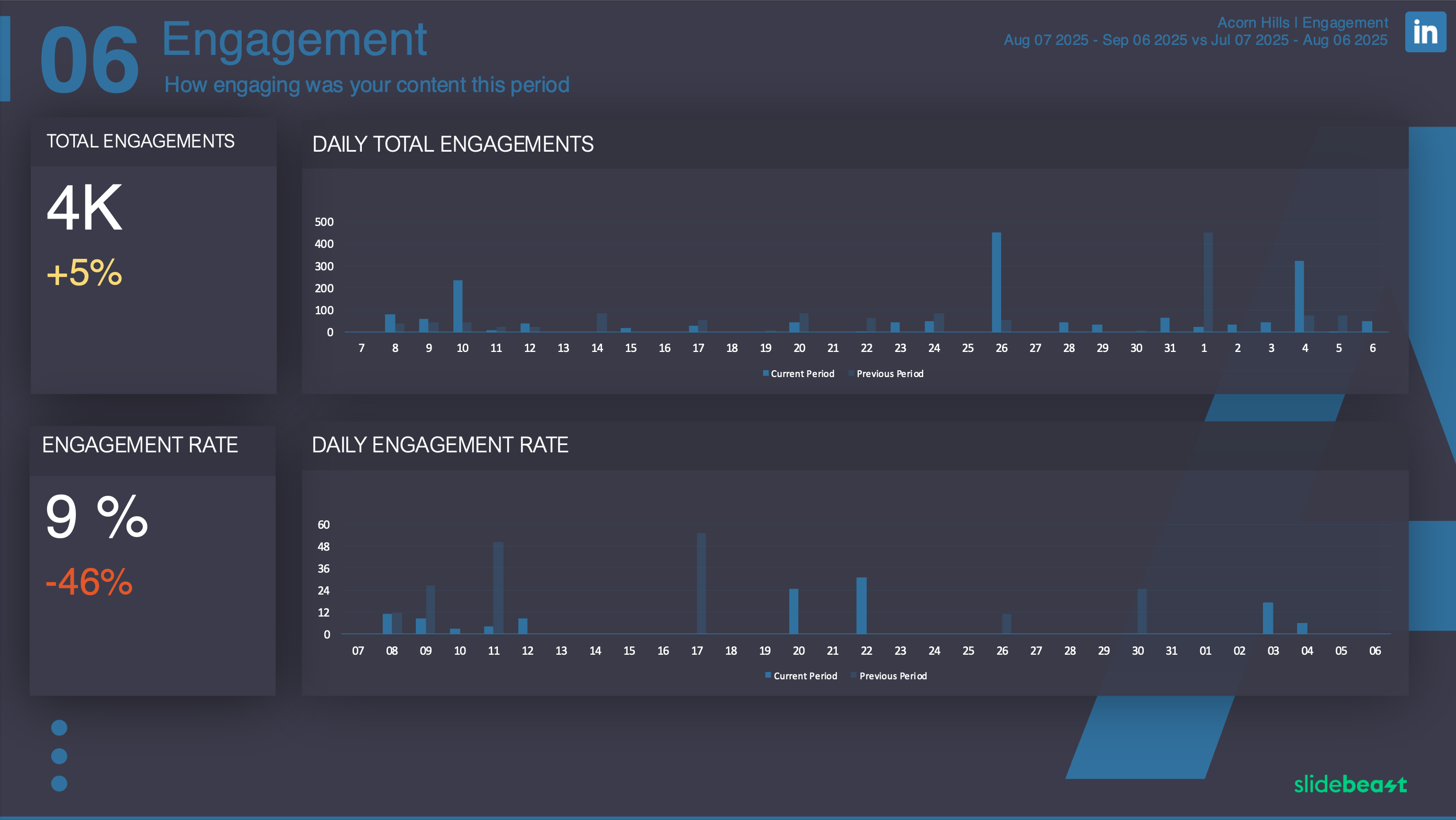
Task: Click the day 17 previous period bar in Daily Engagement Rate
Action: click(x=701, y=583)
